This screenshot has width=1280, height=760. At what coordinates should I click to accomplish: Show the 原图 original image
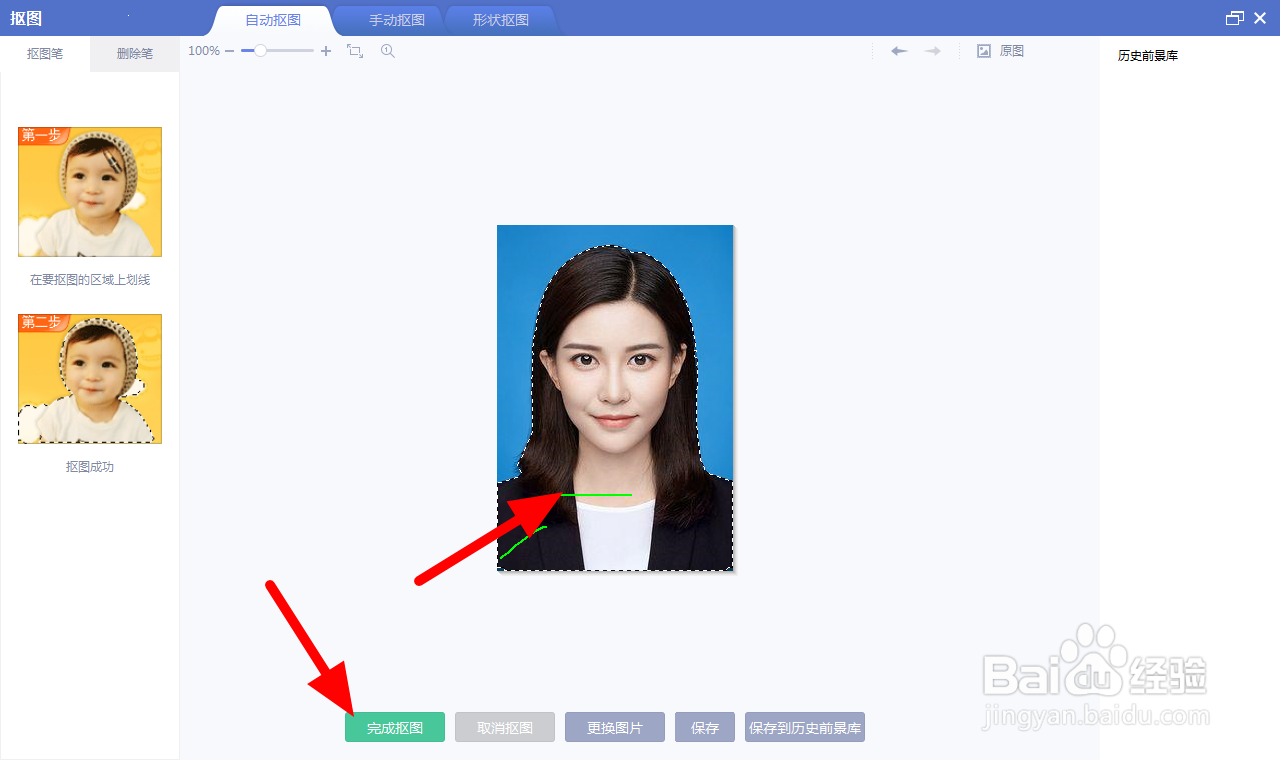point(1000,51)
